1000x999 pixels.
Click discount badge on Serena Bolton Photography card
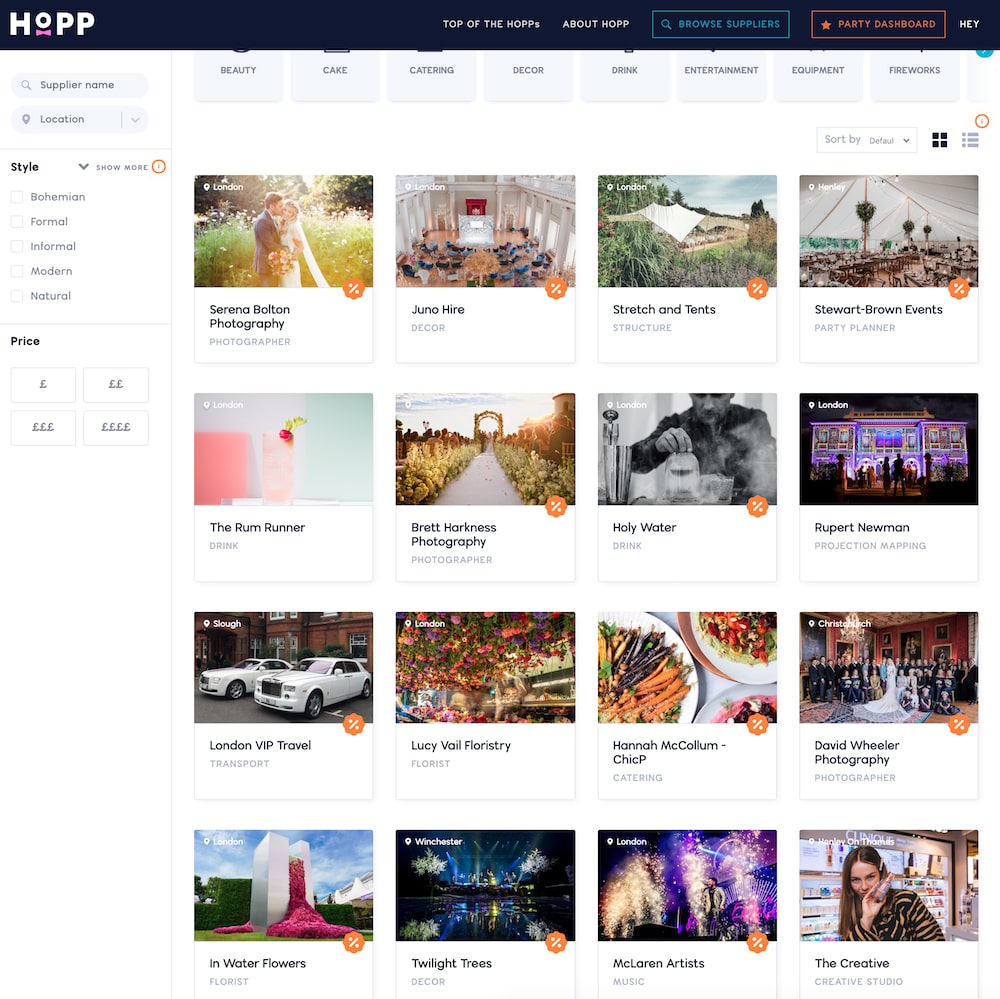click(353, 289)
